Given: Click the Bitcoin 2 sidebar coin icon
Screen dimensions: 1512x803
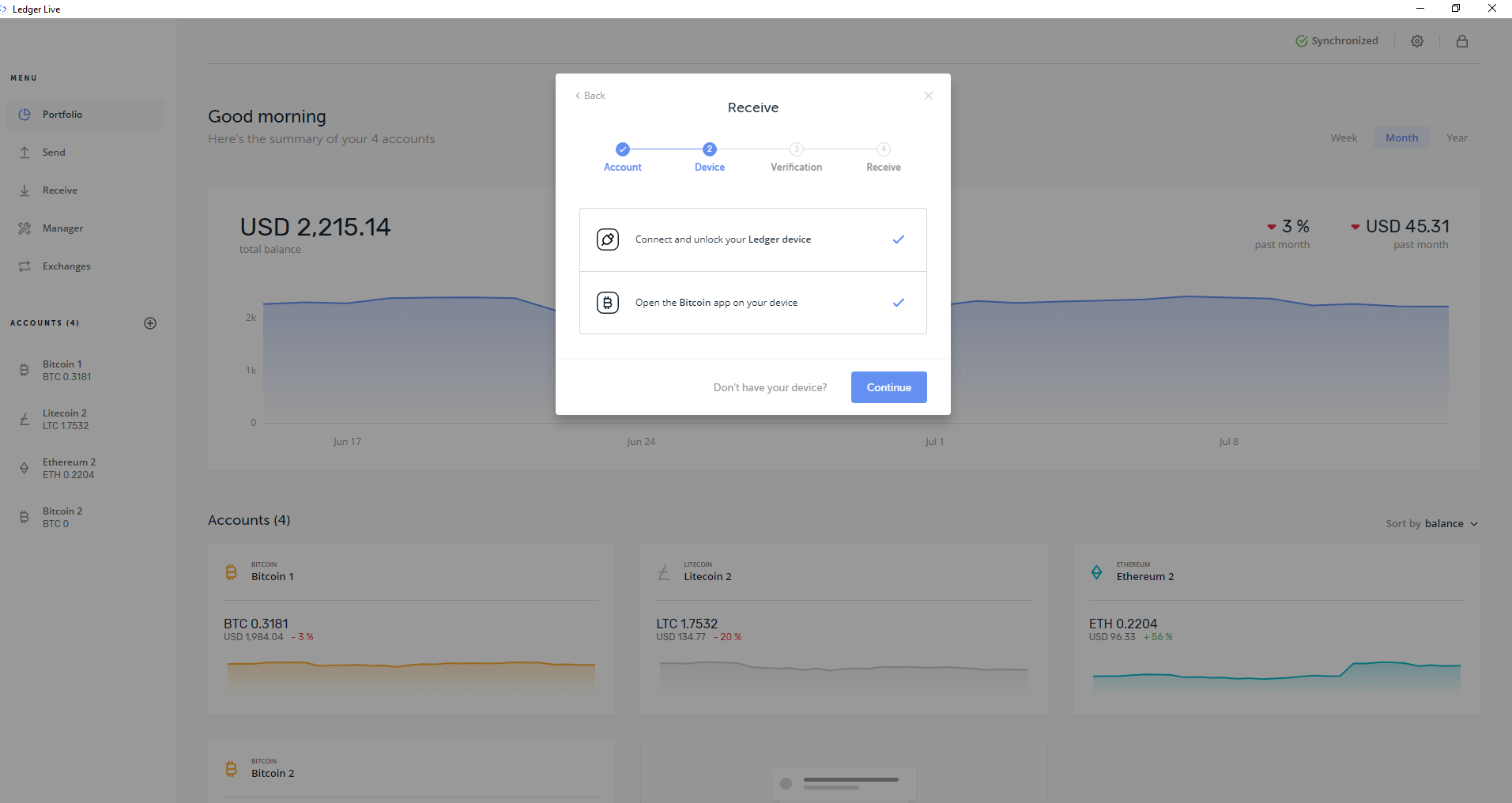Looking at the screenshot, I should pyautogui.click(x=25, y=517).
